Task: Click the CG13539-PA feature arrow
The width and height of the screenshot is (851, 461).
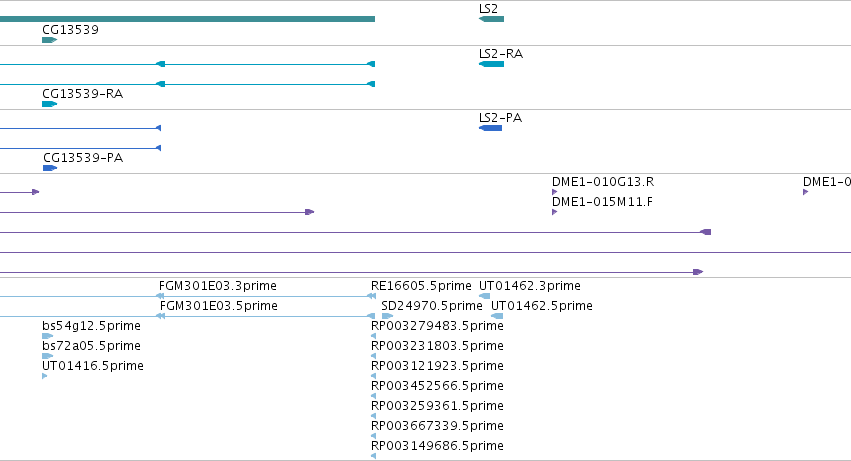Action: click(50, 168)
